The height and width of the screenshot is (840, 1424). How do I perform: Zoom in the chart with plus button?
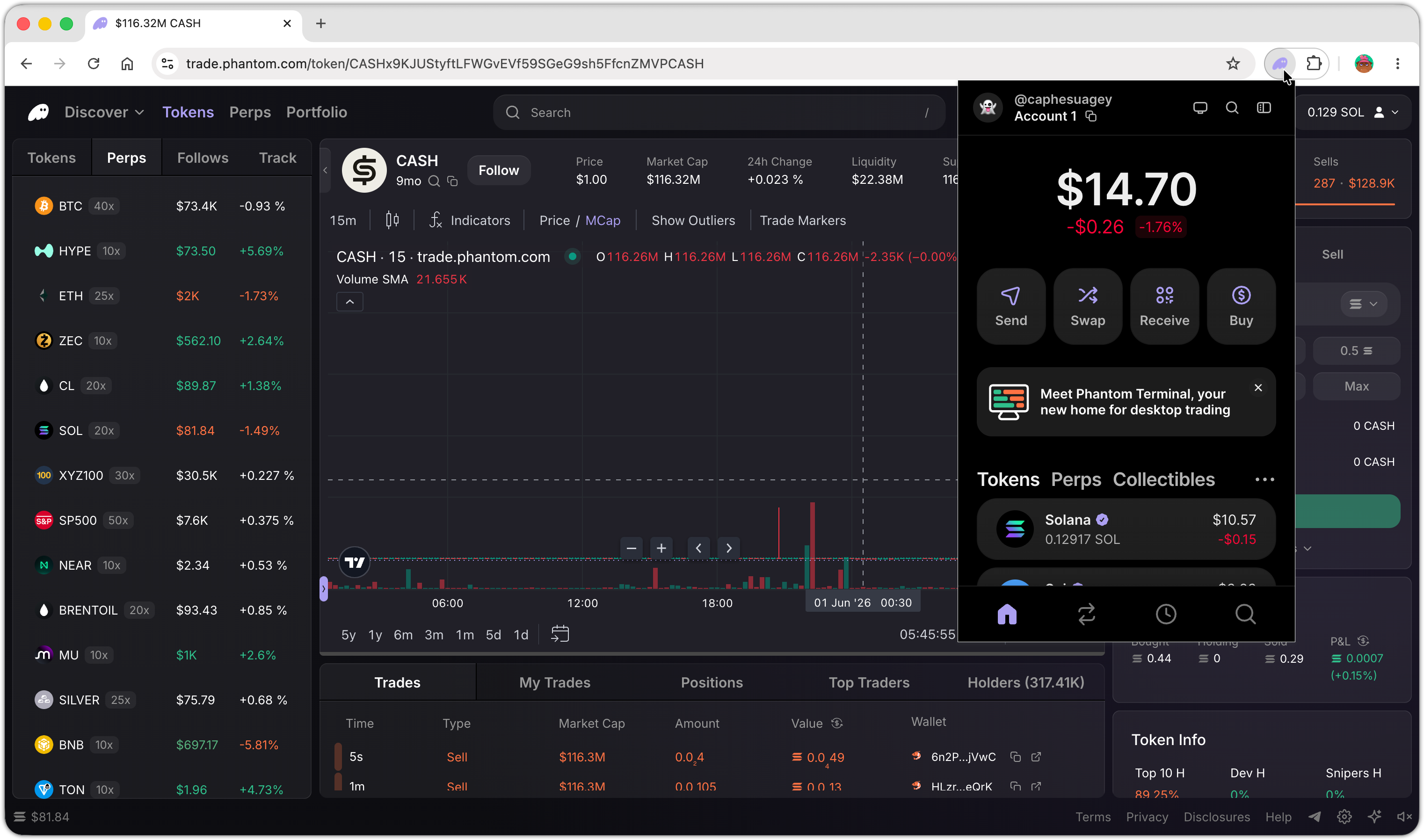[x=661, y=548]
